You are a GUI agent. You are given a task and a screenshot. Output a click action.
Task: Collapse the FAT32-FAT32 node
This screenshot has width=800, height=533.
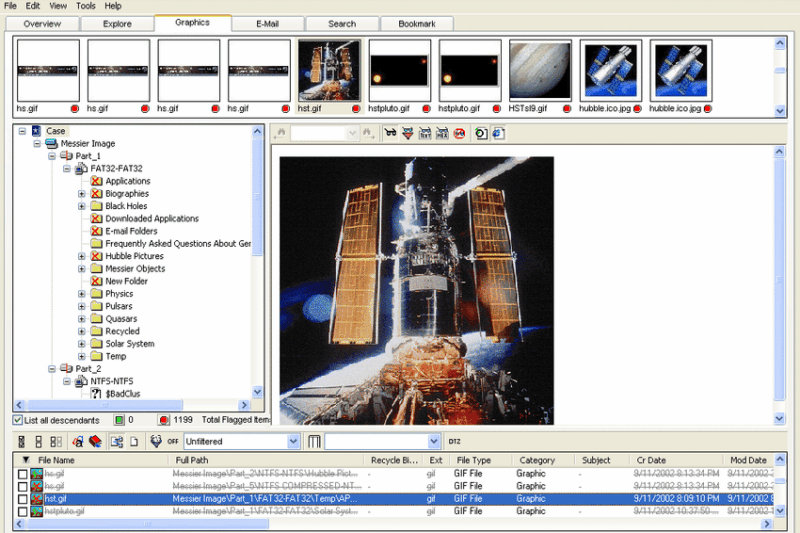67,168
